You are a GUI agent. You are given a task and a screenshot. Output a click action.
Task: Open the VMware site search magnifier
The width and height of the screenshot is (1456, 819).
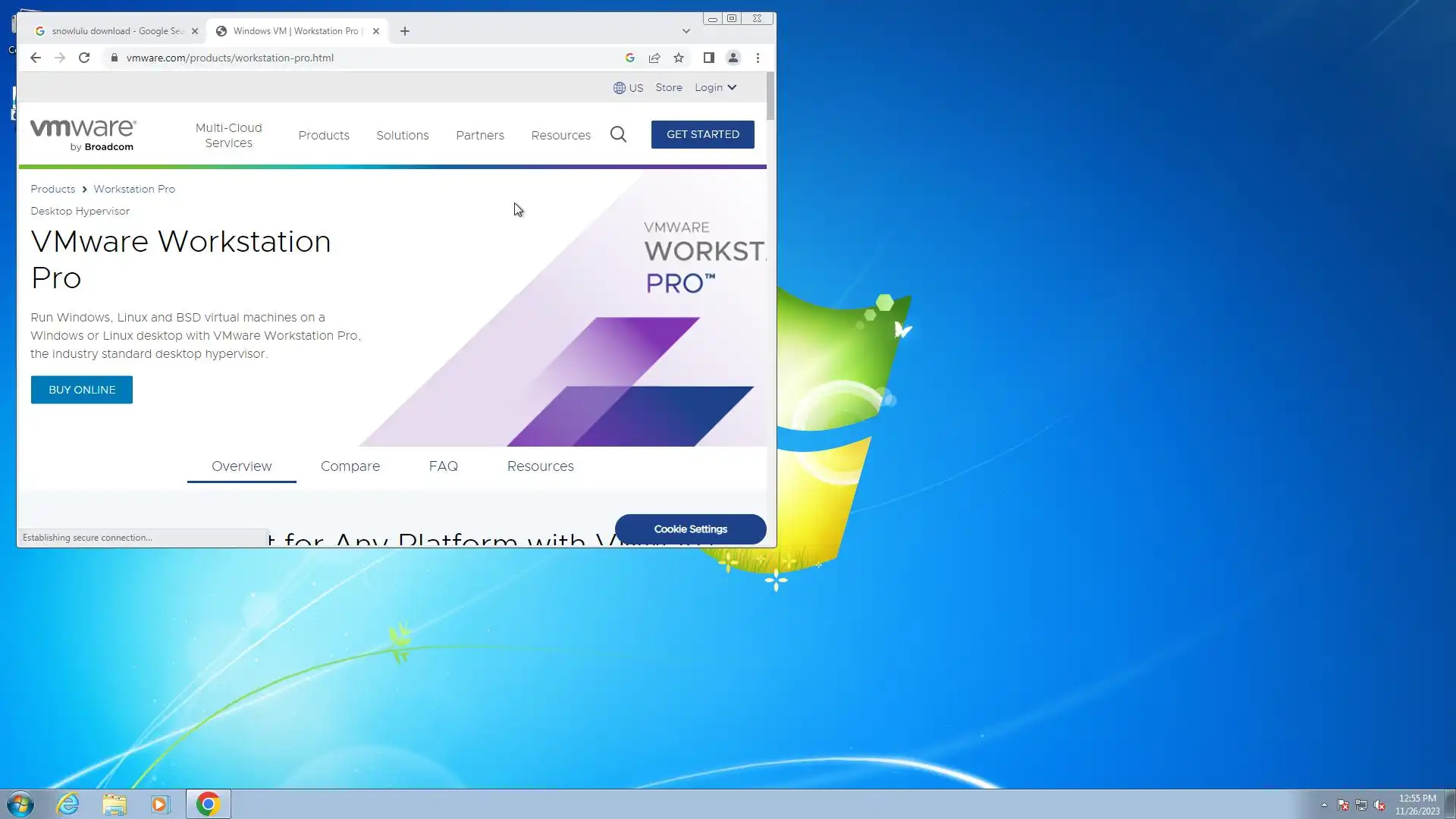pyautogui.click(x=618, y=135)
